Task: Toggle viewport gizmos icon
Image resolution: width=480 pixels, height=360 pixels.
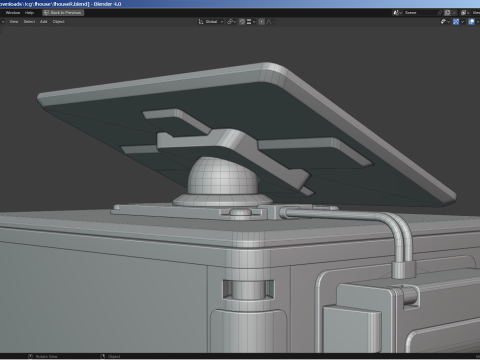Action: coord(456,22)
